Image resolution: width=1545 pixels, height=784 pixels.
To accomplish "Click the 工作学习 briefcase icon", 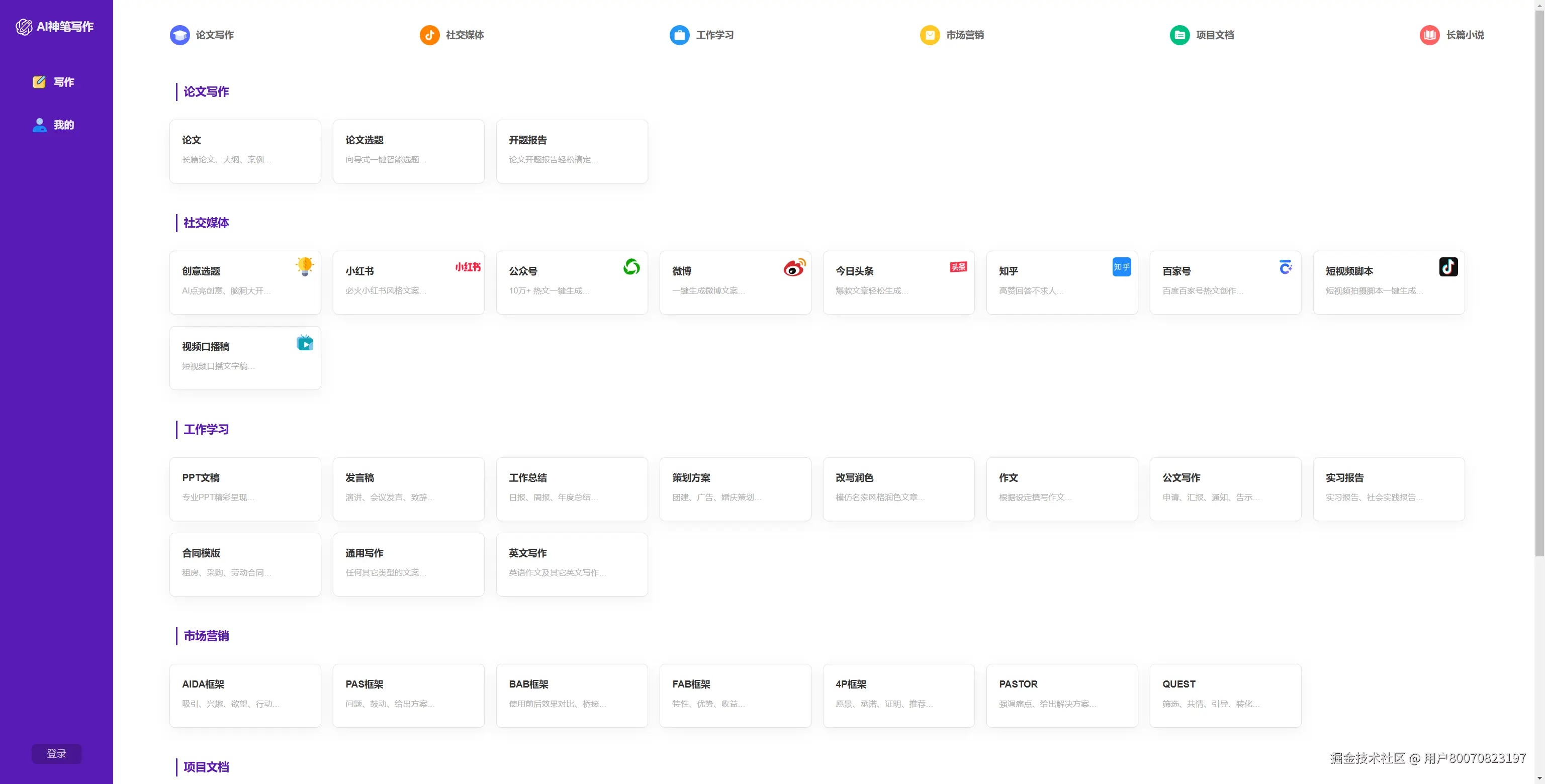I will [x=679, y=35].
